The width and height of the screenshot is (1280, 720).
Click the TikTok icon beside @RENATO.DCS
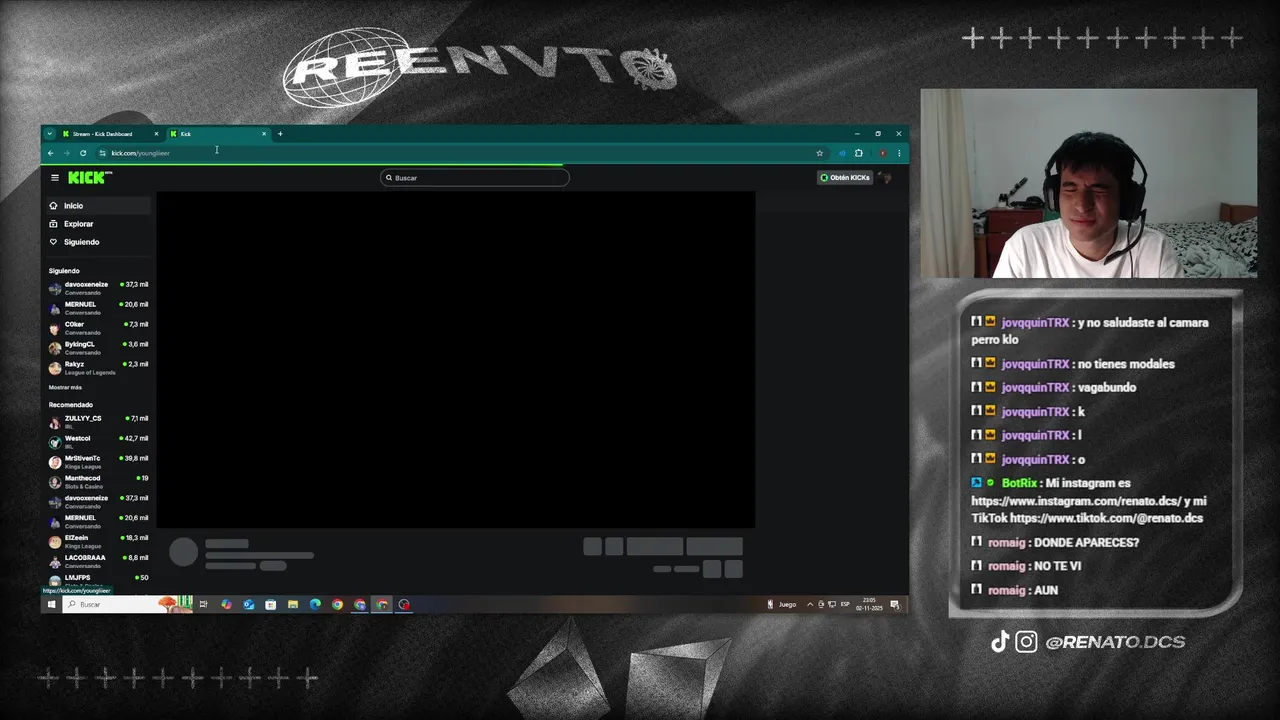999,642
